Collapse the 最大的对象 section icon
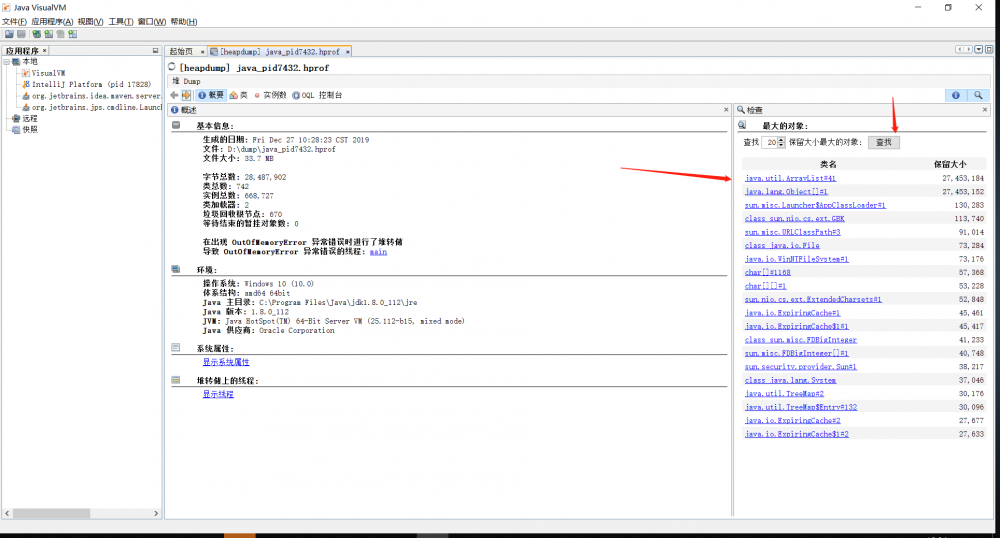1000x538 pixels. [742, 126]
